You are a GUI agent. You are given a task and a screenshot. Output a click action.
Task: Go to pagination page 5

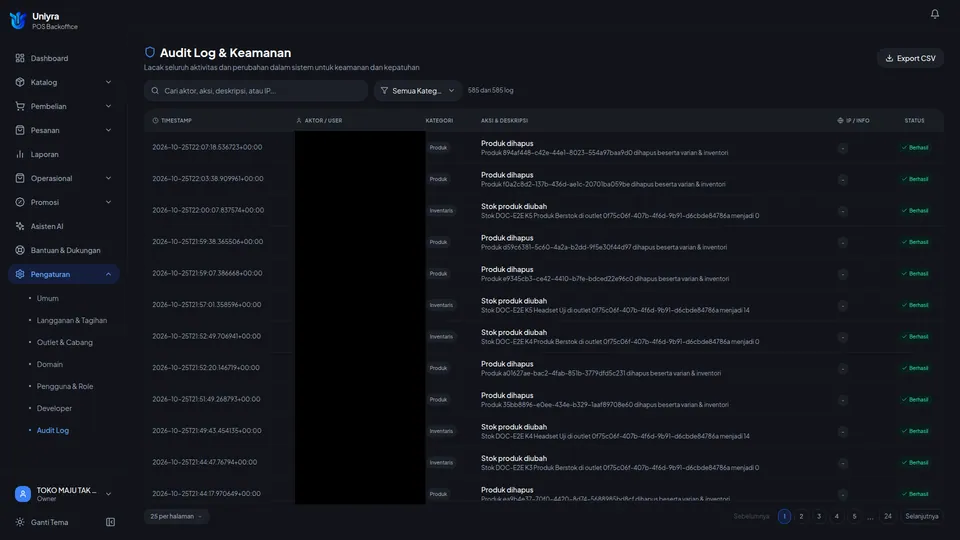[854, 516]
